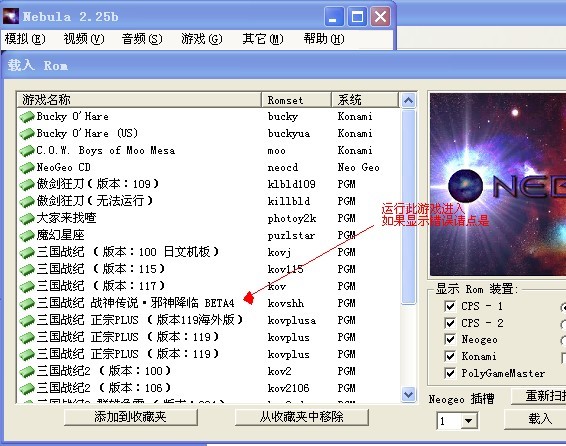The width and height of the screenshot is (566, 446).
Task: Click the Nebula app icon in the title bar
Action: tap(11, 16)
